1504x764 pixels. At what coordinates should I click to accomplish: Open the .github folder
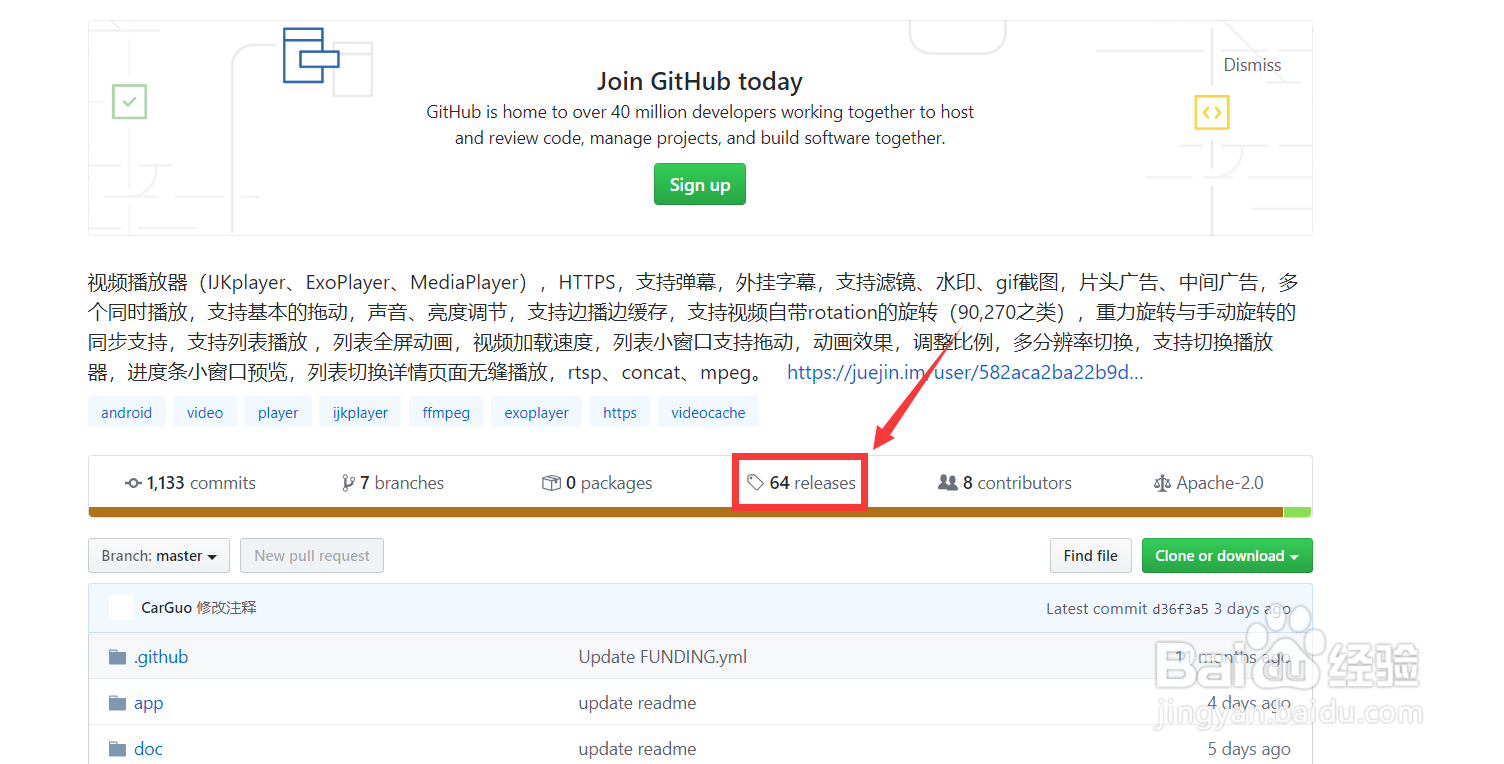(x=161, y=657)
